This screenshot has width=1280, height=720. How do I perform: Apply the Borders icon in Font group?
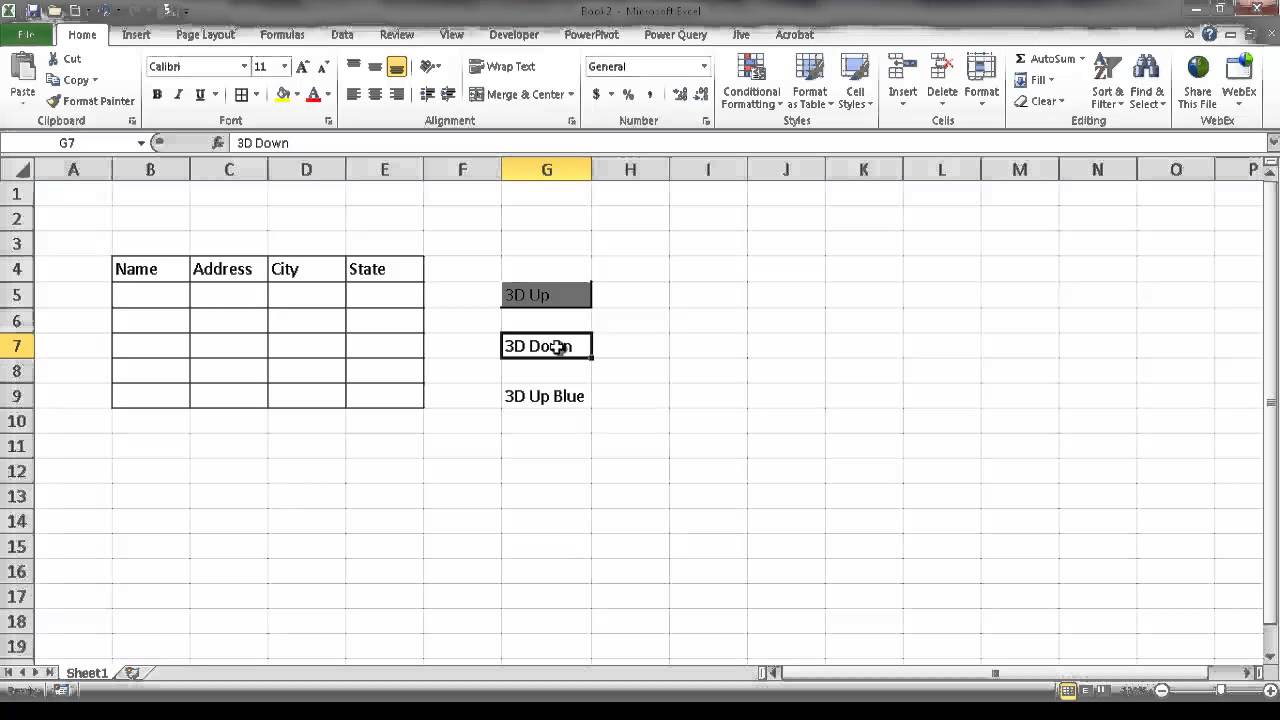tap(241, 95)
